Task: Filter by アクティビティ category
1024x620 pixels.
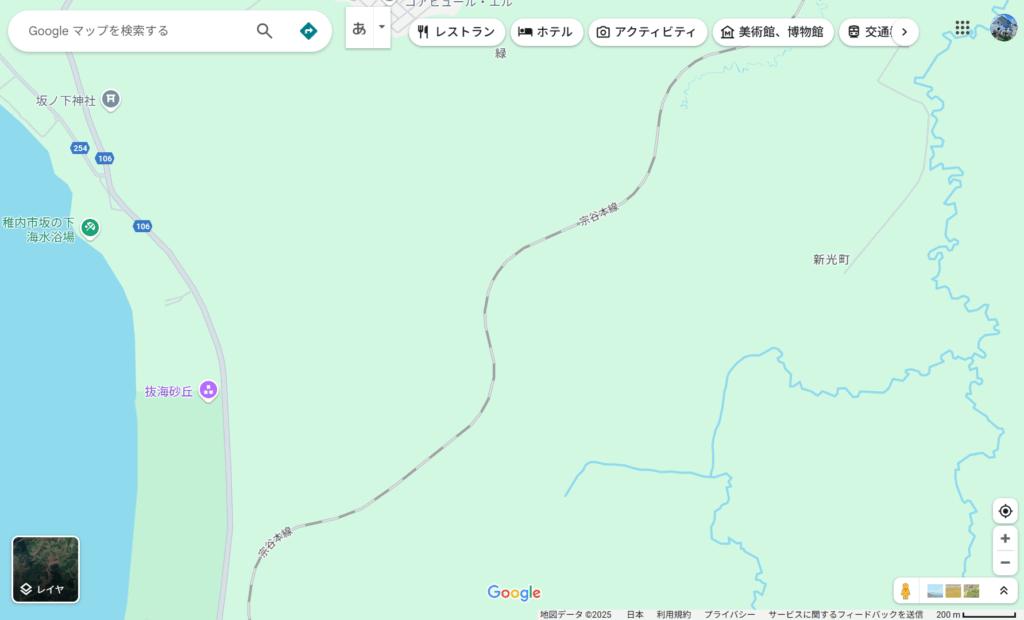Action: pos(647,32)
